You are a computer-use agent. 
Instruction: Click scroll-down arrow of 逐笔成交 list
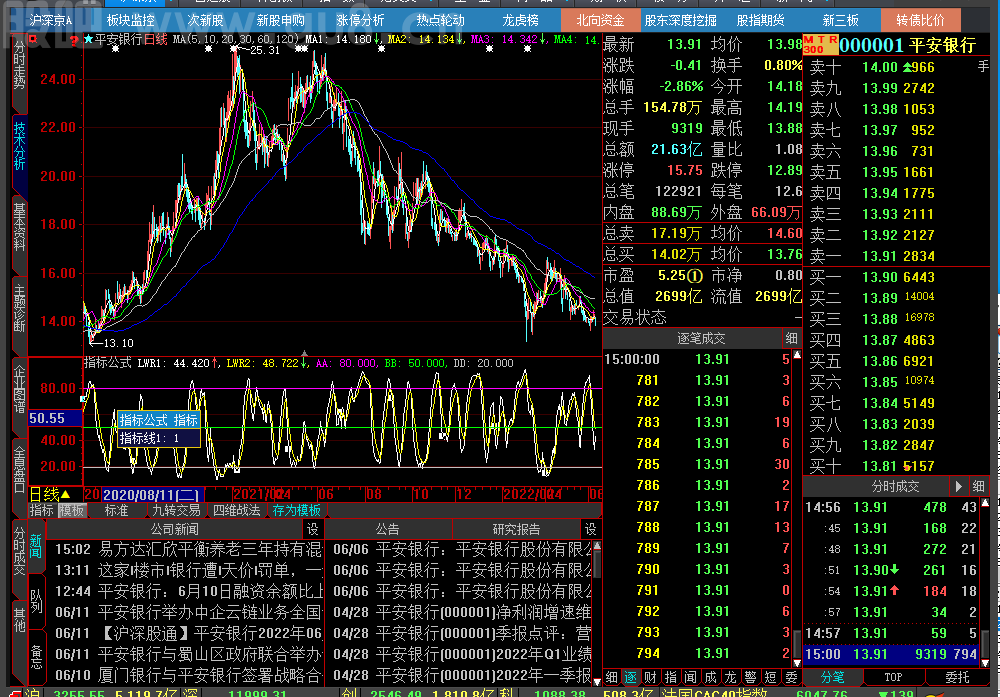(x=797, y=663)
